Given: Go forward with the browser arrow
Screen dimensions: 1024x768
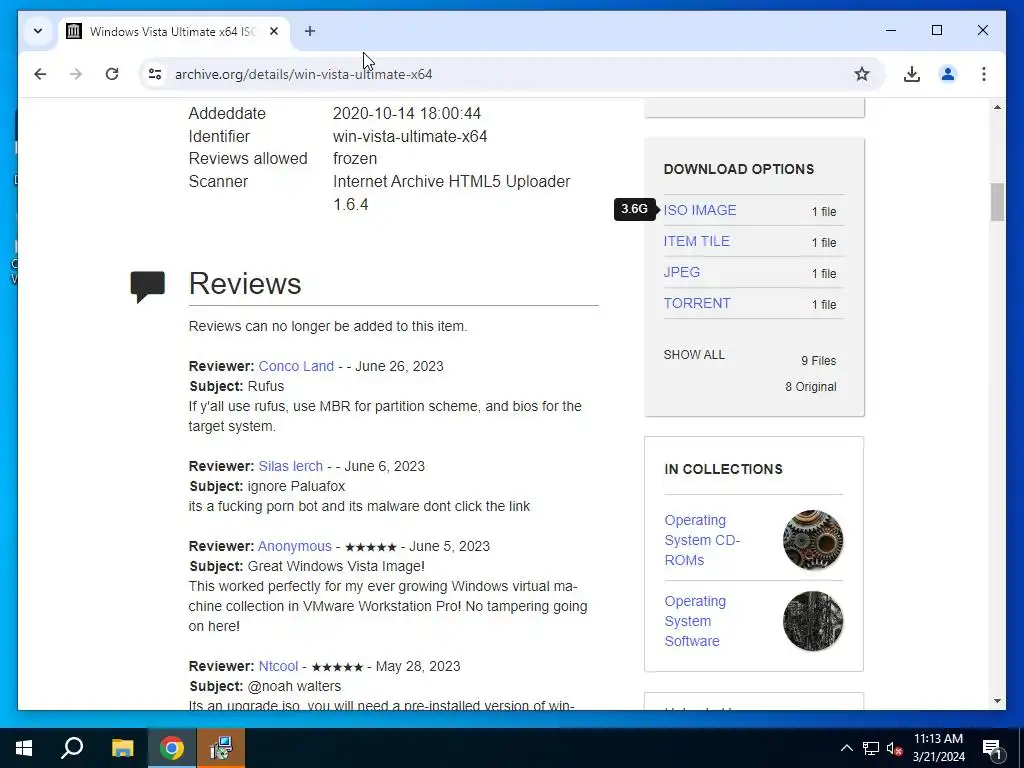Looking at the screenshot, I should pos(76,74).
